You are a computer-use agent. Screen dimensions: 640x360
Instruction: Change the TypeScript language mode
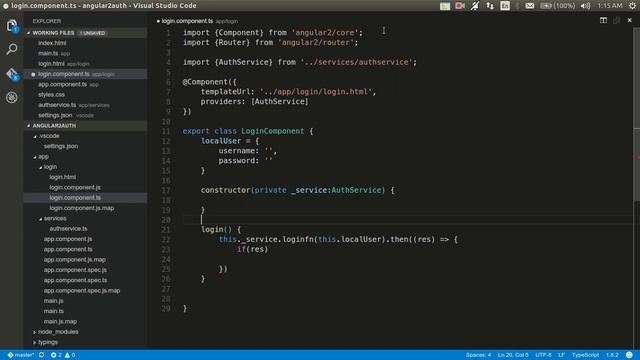(x=585, y=355)
